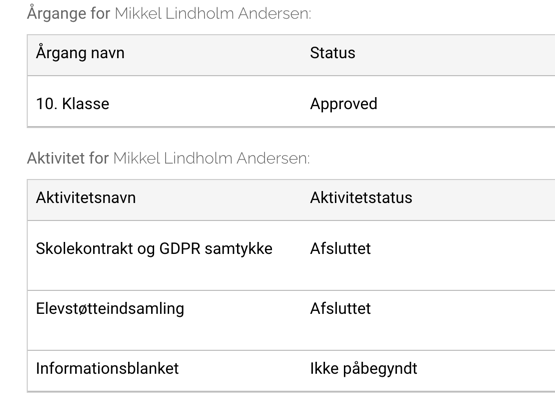Open the Elevstøtteindsamling activity
The width and height of the screenshot is (555, 396).
point(110,309)
